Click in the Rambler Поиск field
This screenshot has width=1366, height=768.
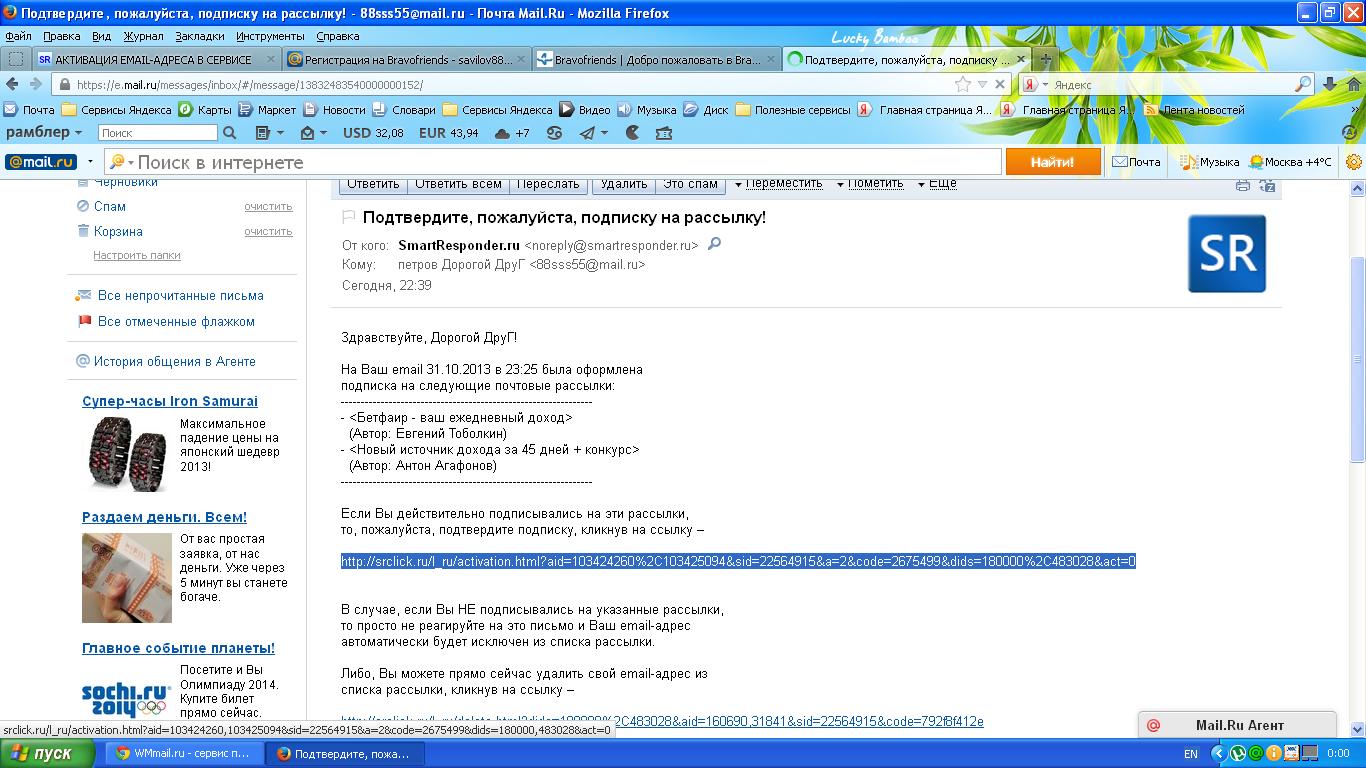pyautogui.click(x=157, y=133)
